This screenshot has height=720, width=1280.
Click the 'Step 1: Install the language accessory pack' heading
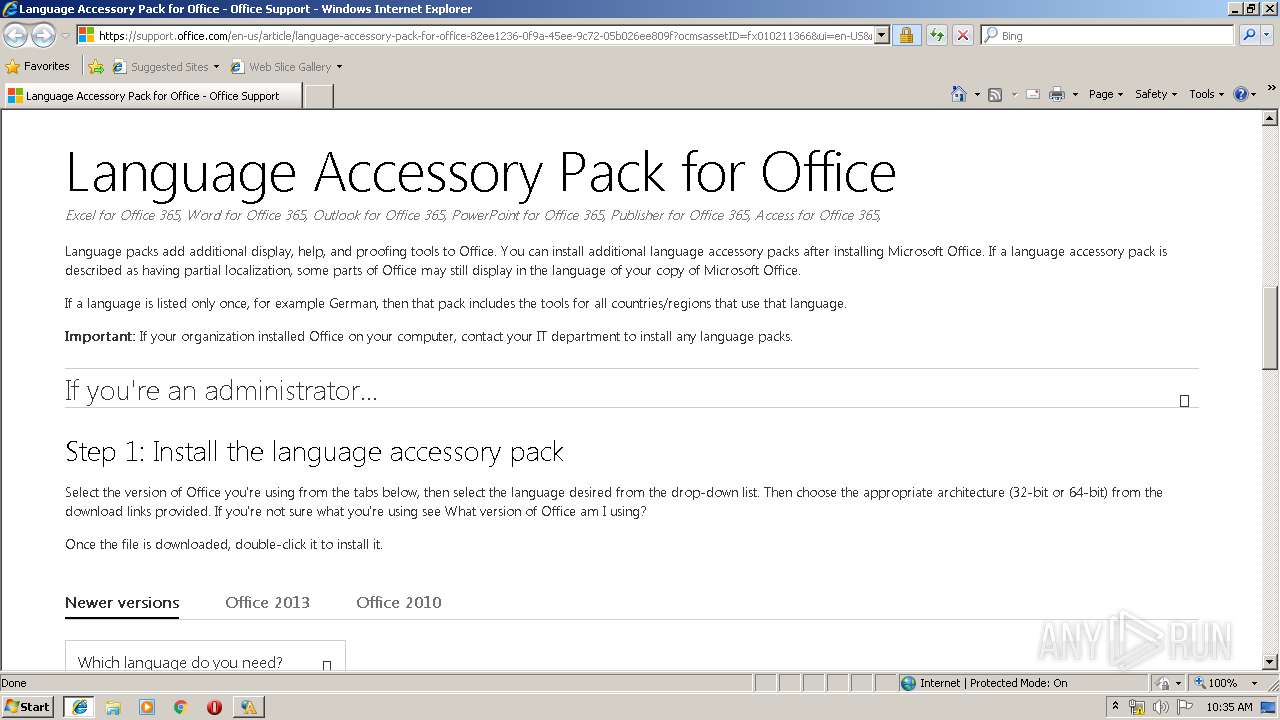point(314,452)
